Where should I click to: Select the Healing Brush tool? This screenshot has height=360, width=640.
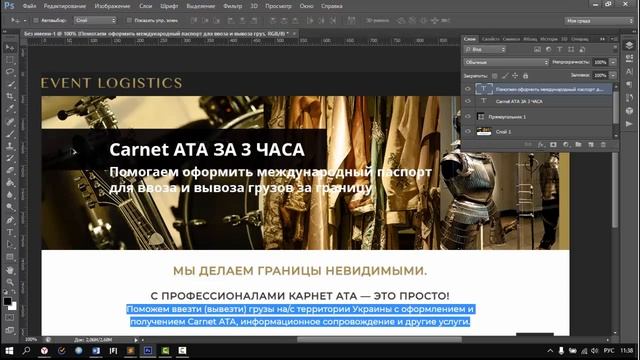(10, 122)
